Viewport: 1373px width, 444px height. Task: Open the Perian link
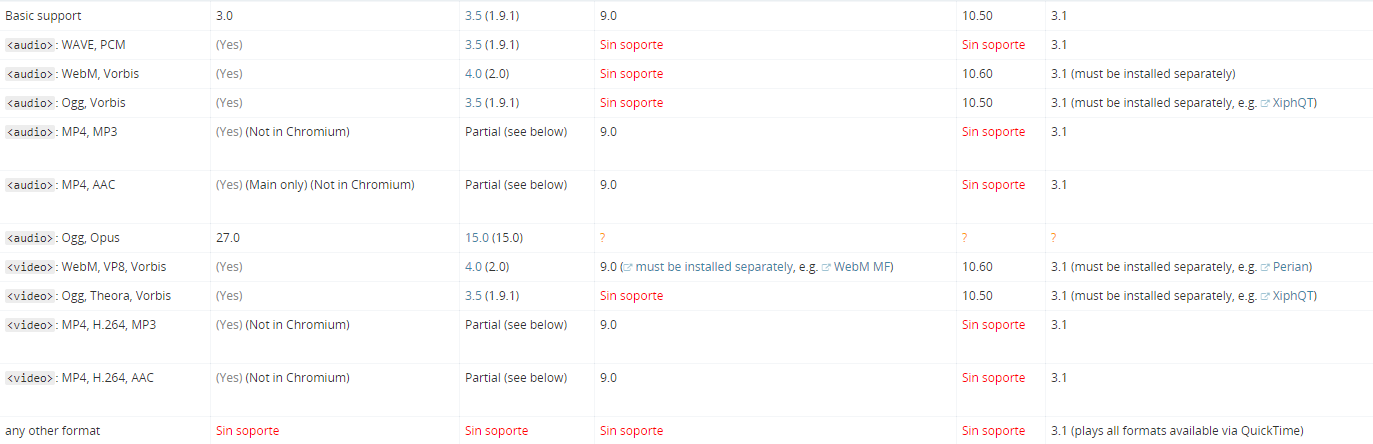click(x=1290, y=267)
